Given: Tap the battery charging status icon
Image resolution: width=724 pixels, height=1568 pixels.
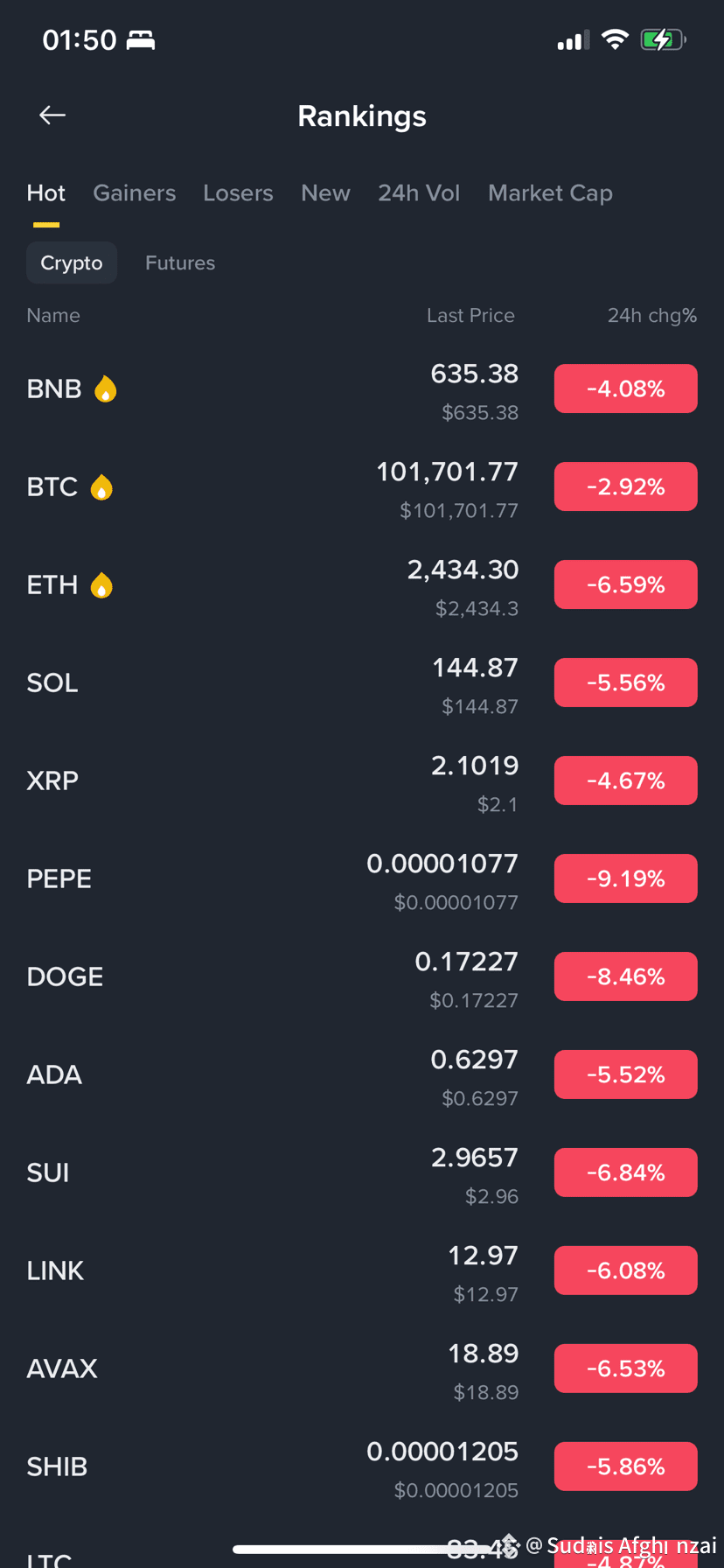Looking at the screenshot, I should (x=663, y=40).
